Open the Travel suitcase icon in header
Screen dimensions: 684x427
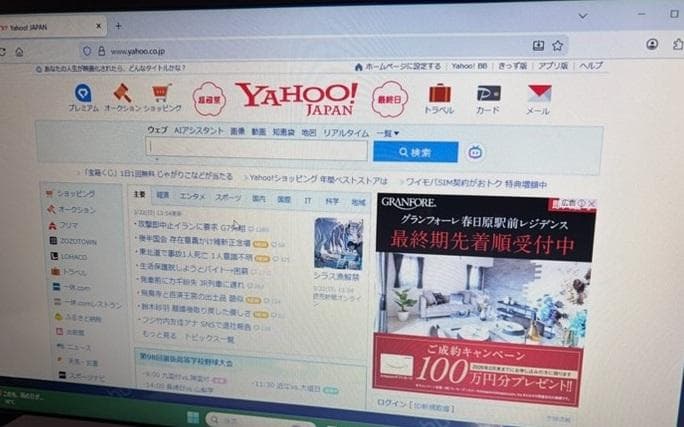(440, 93)
